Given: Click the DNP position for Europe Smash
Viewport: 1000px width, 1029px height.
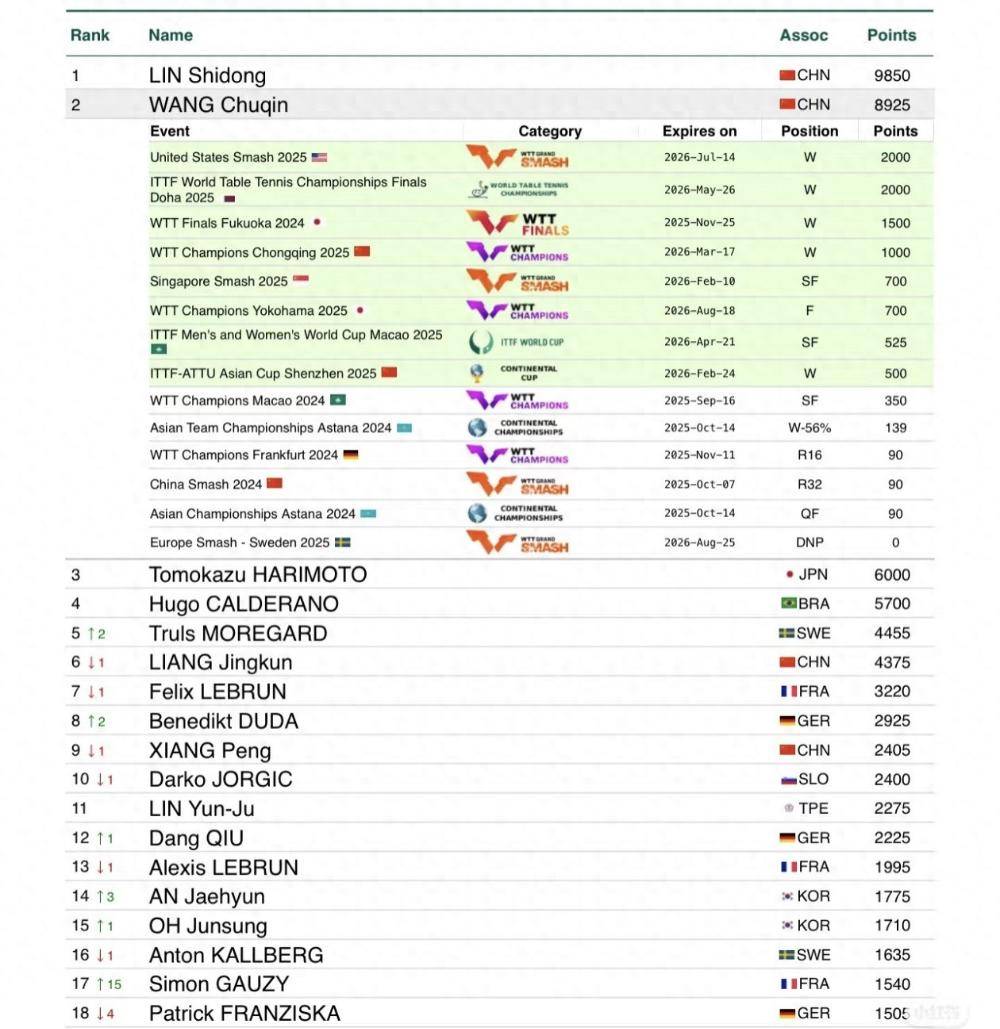Looking at the screenshot, I should coord(810,543).
